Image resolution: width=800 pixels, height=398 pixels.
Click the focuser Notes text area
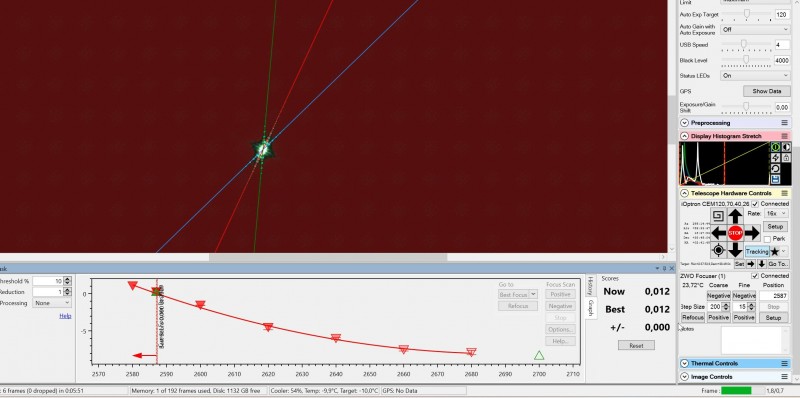[x=755, y=340]
